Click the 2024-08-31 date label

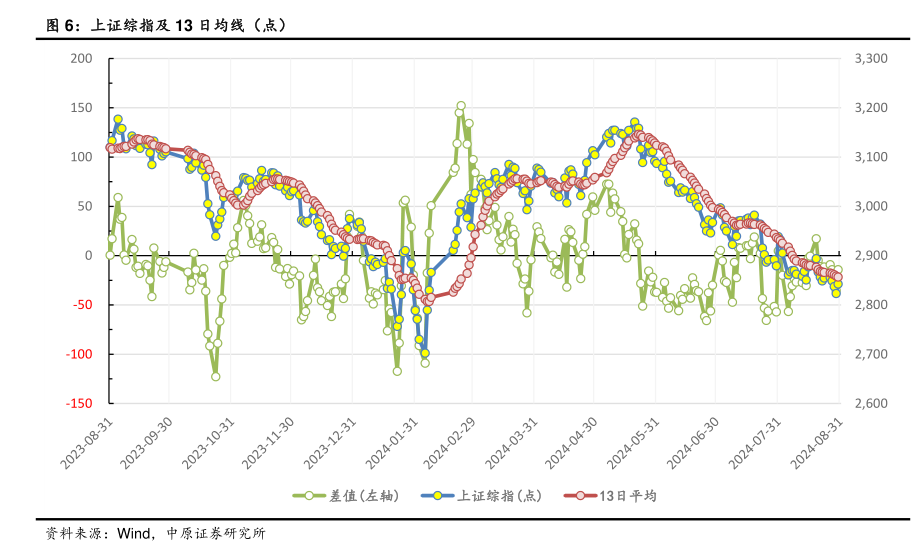[x=816, y=442]
